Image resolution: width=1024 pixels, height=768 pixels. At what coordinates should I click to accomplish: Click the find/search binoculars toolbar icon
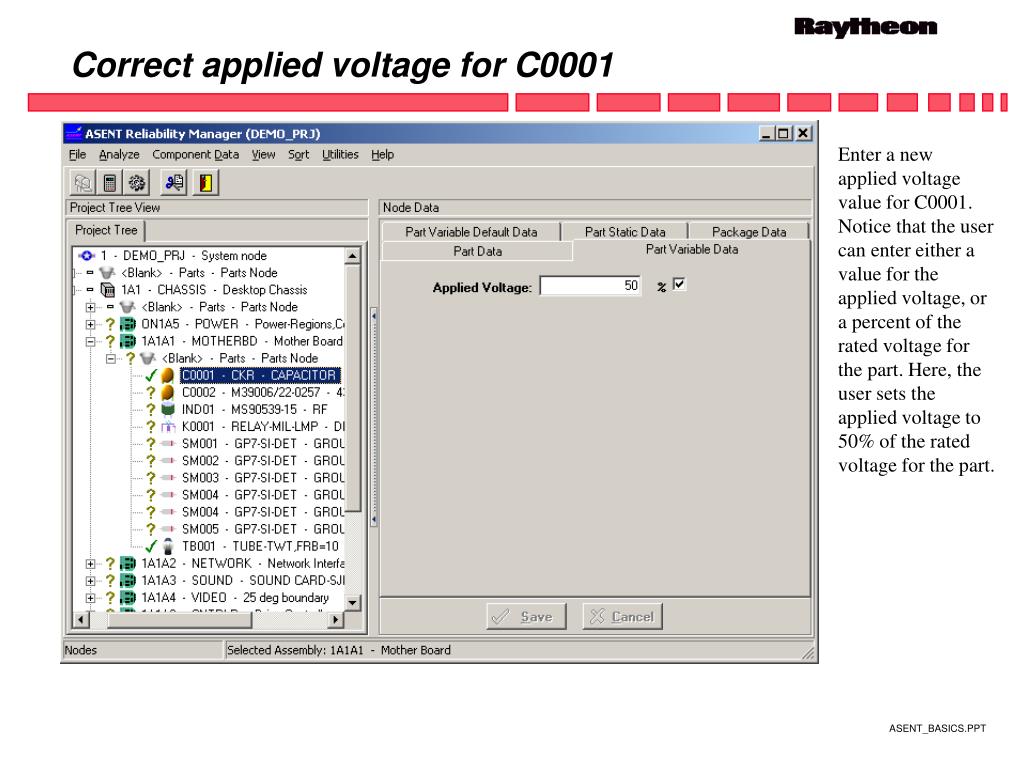point(174,182)
